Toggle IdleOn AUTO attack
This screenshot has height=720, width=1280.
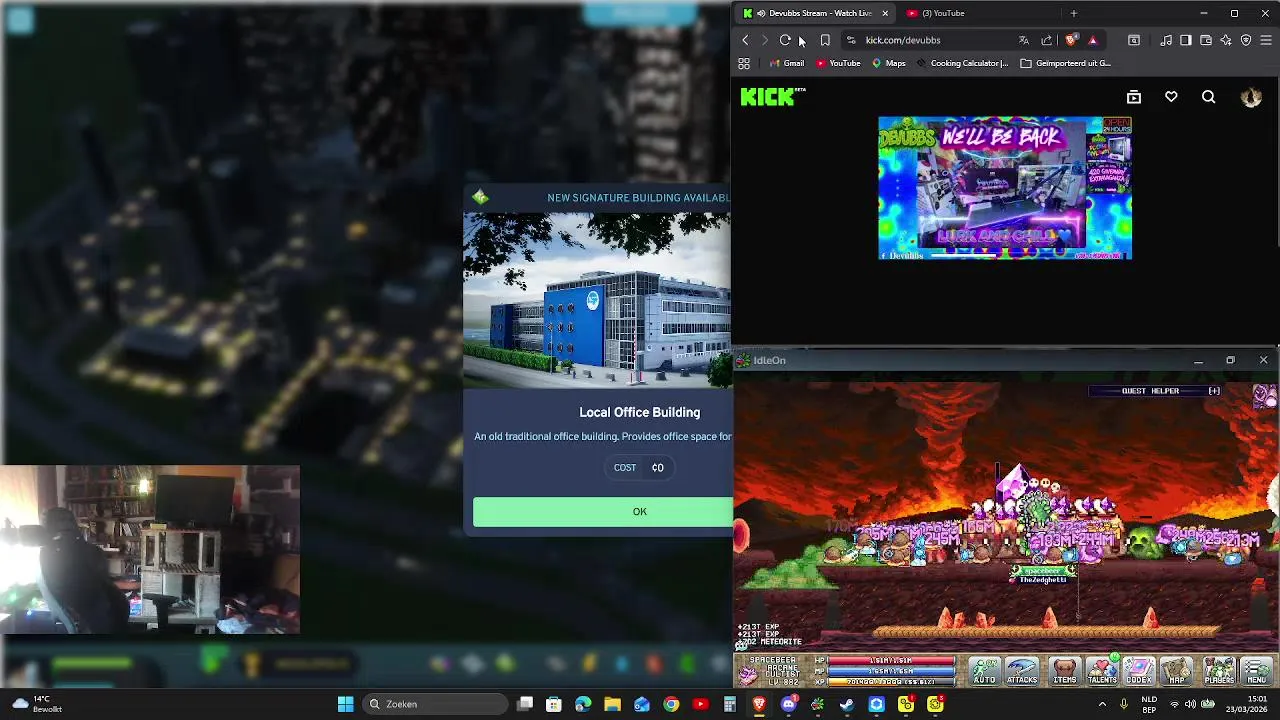click(985, 670)
